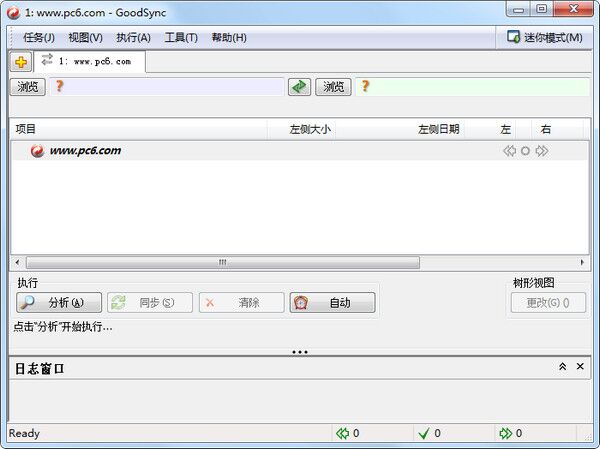Click the 同步(S) sync button
600x449 pixels.
coord(150,303)
